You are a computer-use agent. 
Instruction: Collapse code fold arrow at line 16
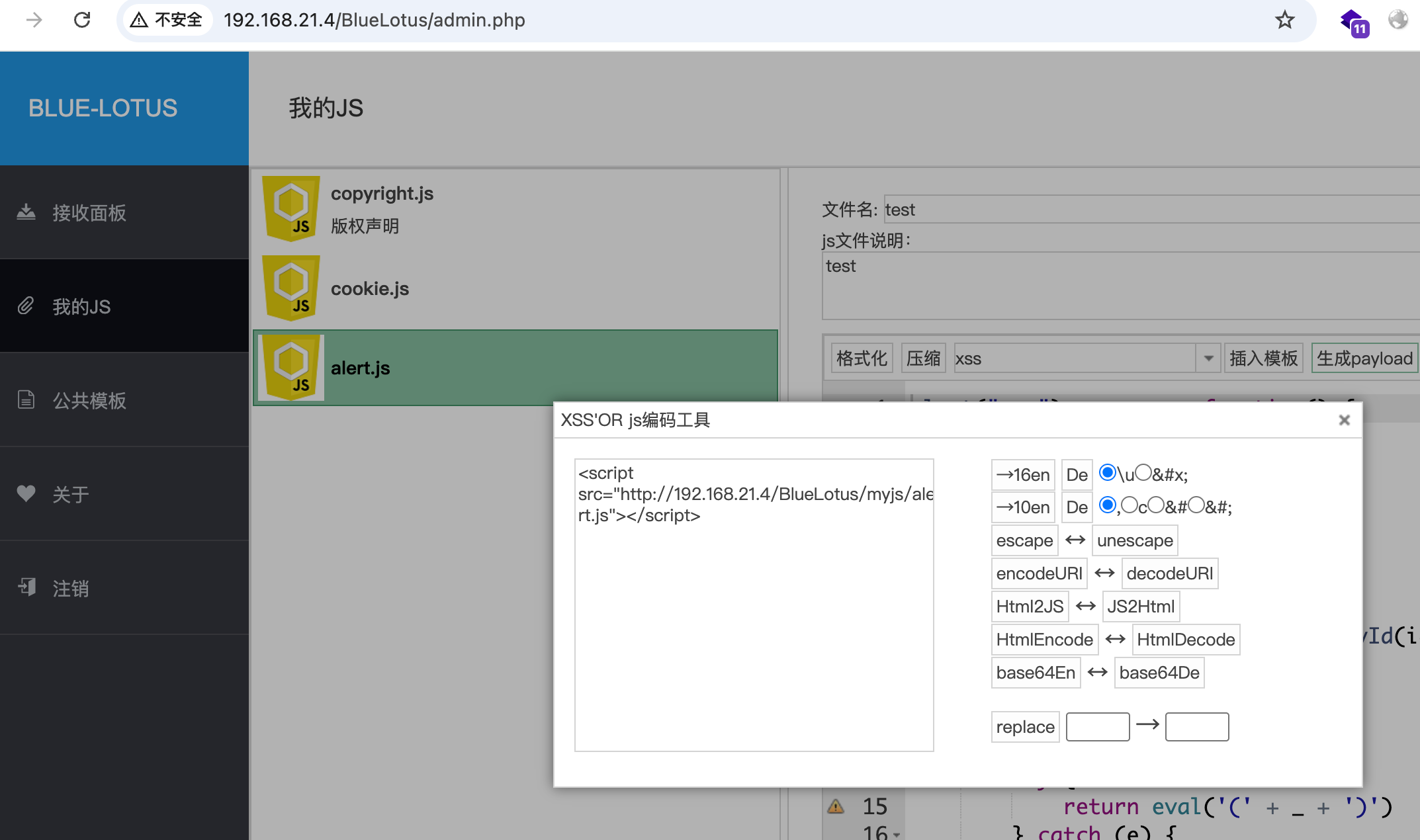coord(897,835)
